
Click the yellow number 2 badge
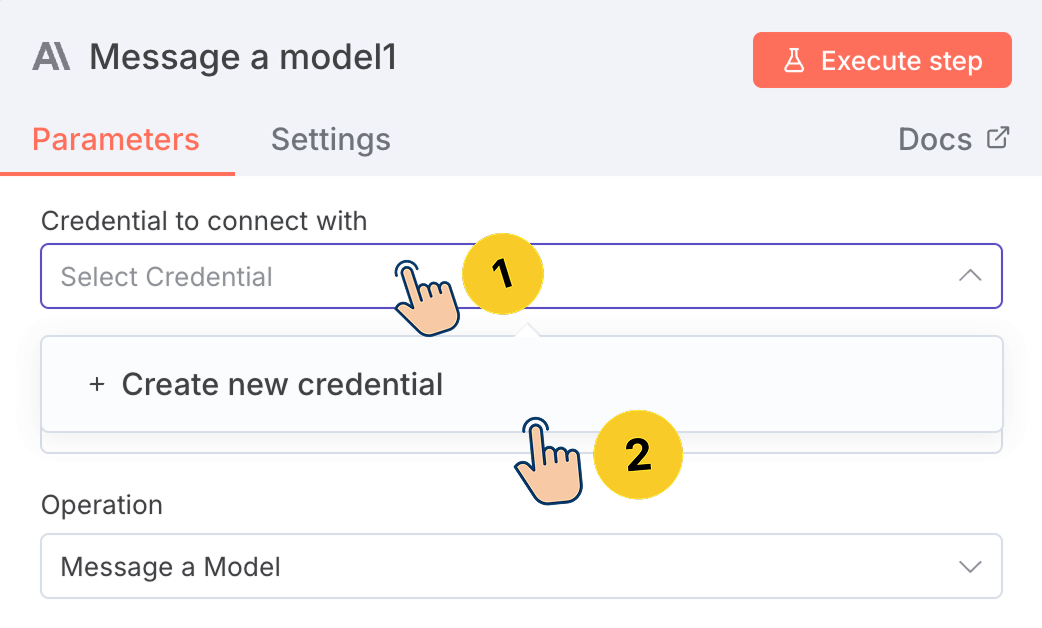pos(638,455)
